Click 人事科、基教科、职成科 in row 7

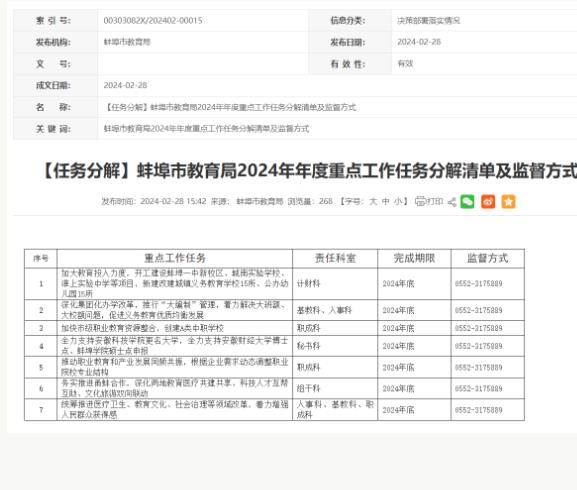[335, 410]
